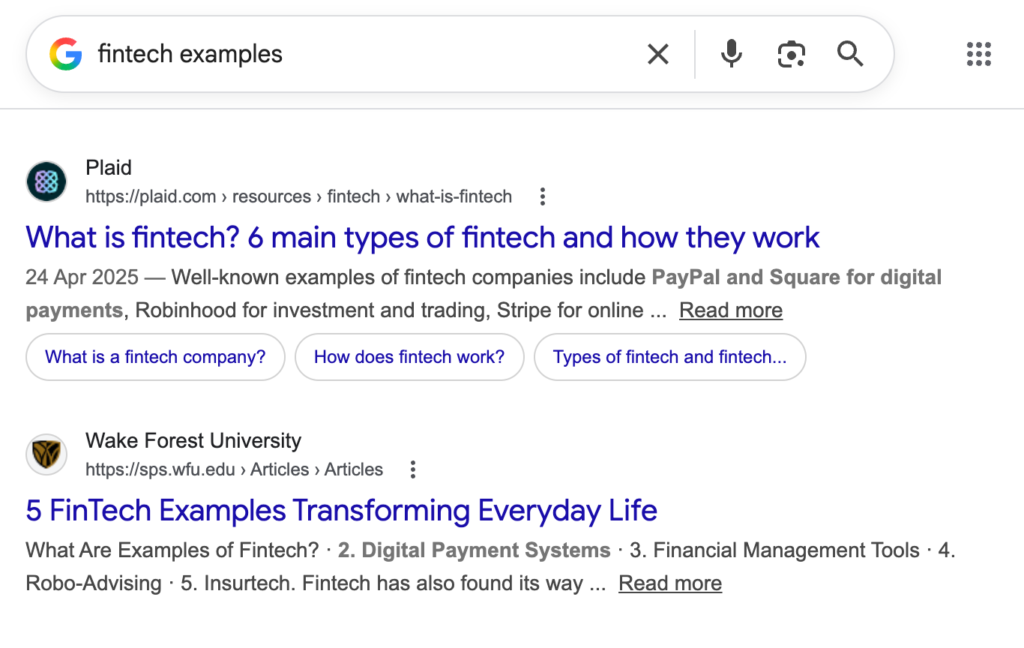The height and width of the screenshot is (648, 1024).
Task: Click the Google logo
Action: click(64, 54)
